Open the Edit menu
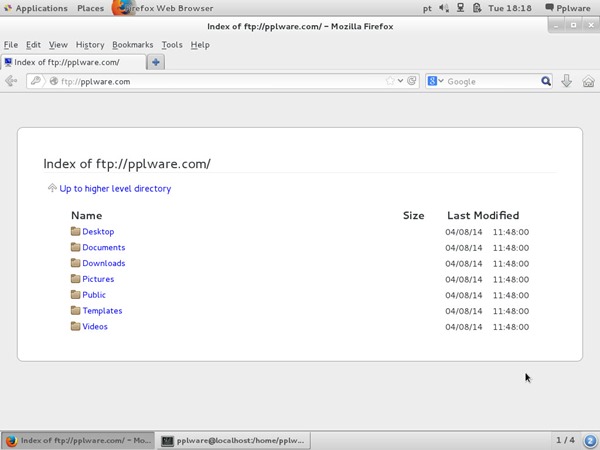The width and height of the screenshot is (600, 450). click(33, 45)
